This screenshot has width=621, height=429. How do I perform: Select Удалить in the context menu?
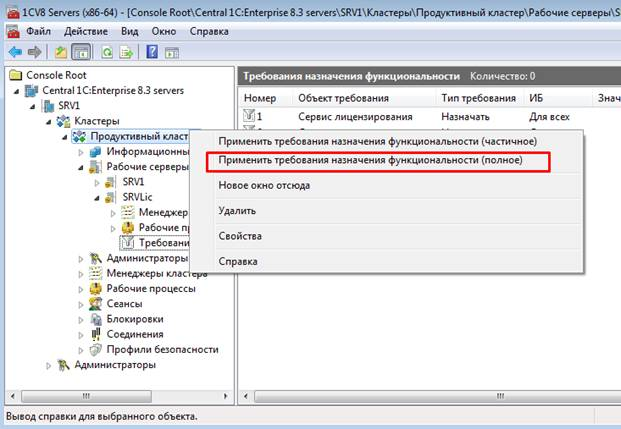click(238, 211)
